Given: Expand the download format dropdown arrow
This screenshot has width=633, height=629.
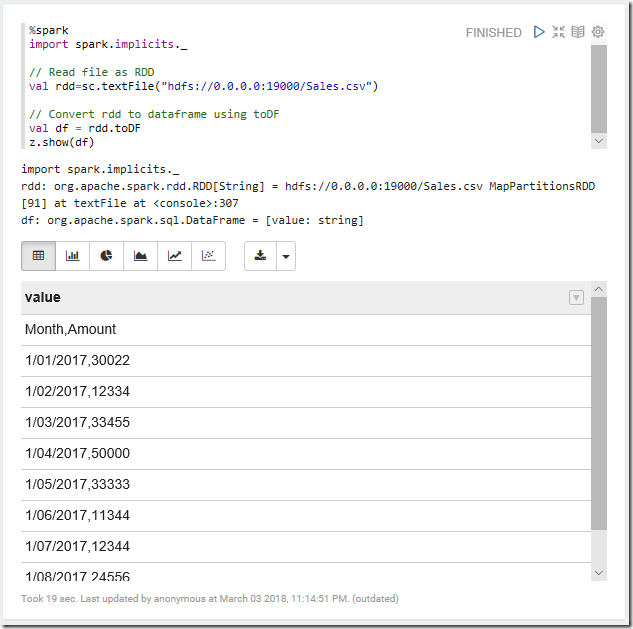Looking at the screenshot, I should pos(286,256).
